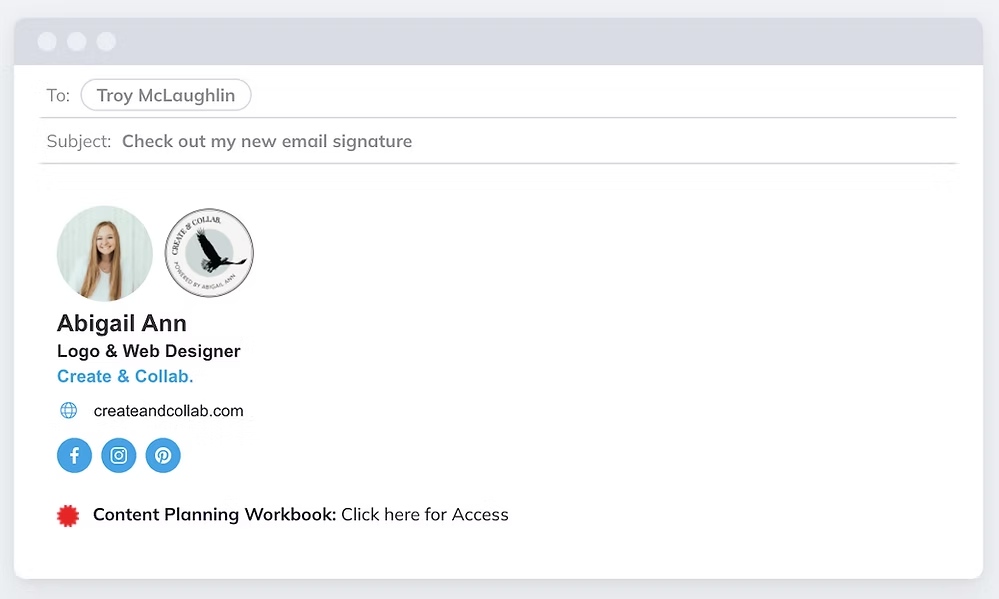Click the second window control dot

coord(76,41)
